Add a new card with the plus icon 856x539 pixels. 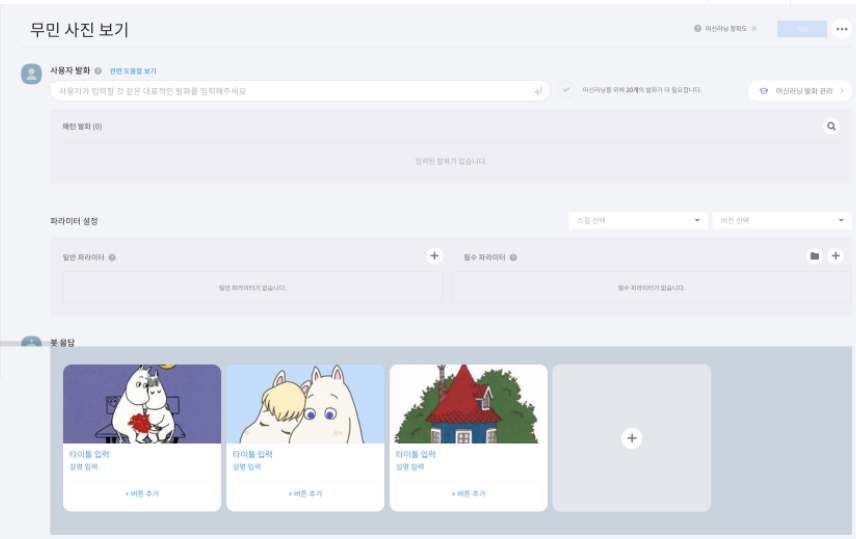click(632, 438)
